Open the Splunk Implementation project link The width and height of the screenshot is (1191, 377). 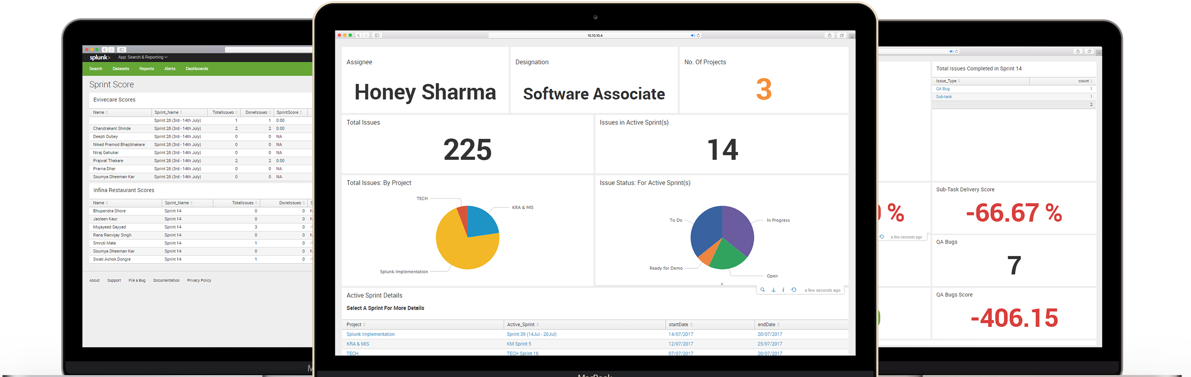371,334
